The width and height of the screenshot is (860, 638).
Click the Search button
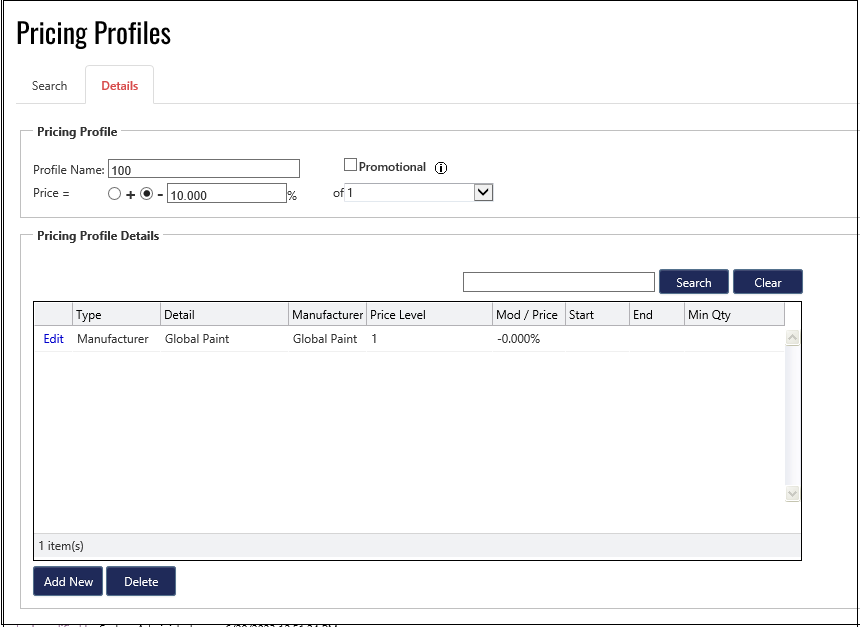click(693, 282)
